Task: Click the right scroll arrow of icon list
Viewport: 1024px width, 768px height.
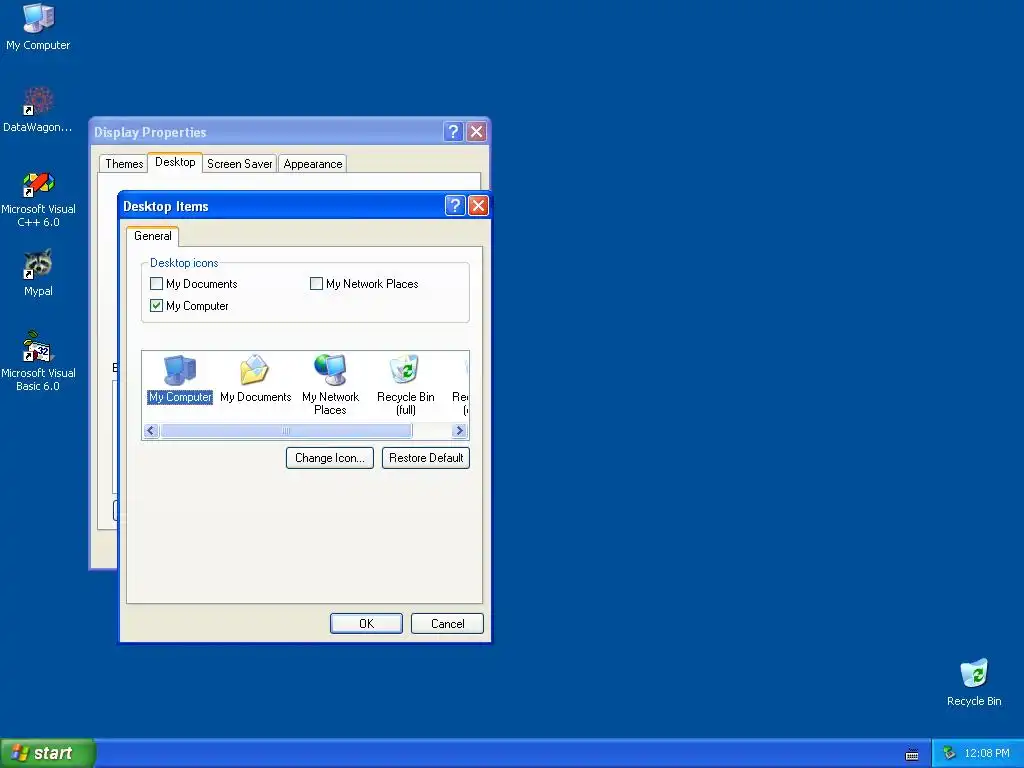Action: (x=459, y=430)
